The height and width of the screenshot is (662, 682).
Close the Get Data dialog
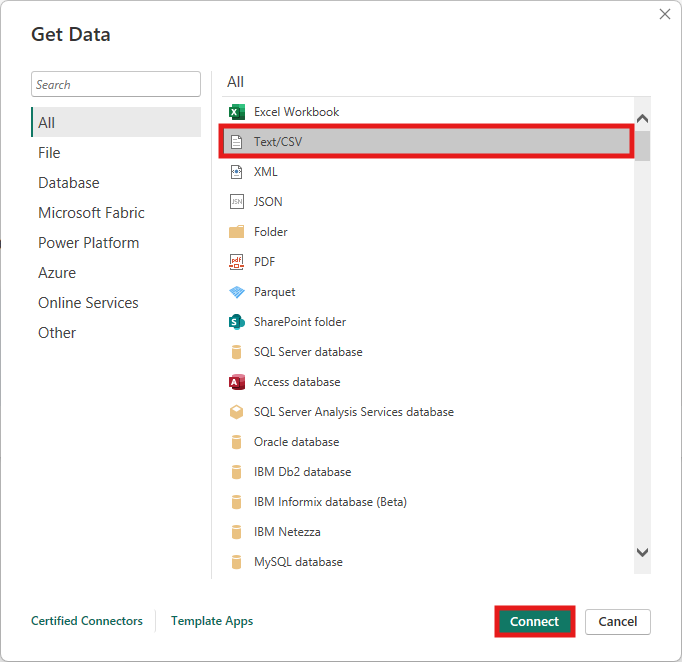click(665, 14)
